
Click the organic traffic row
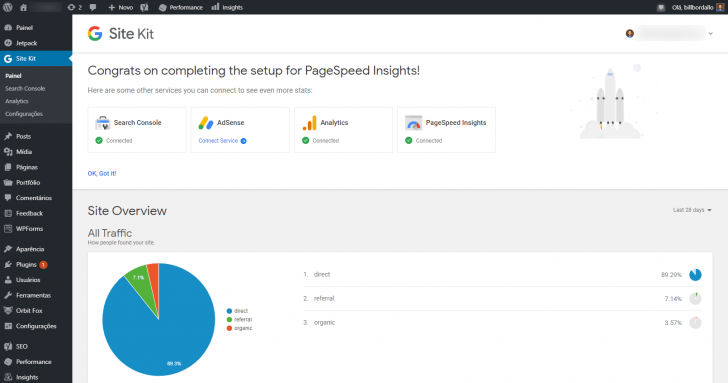[x=502, y=322]
